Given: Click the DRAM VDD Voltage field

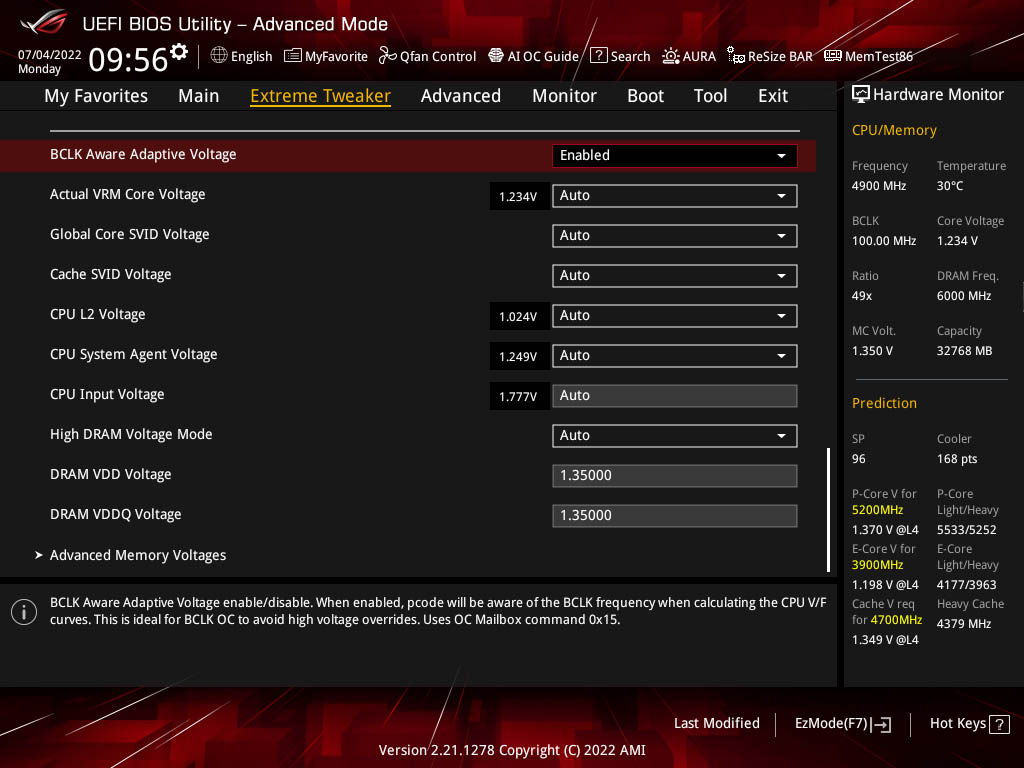Looking at the screenshot, I should (x=675, y=475).
